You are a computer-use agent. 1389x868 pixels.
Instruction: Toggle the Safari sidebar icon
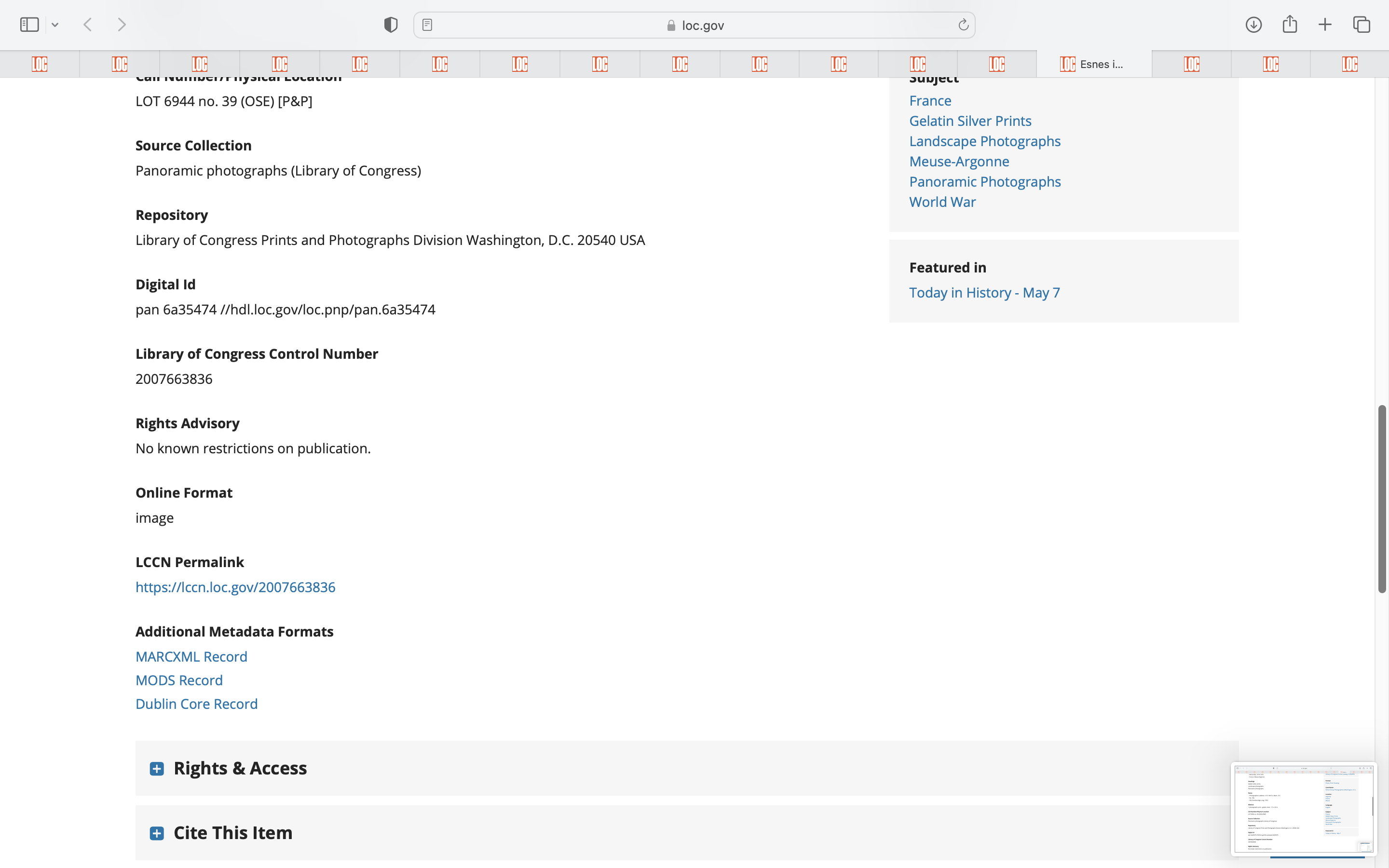pos(29,25)
